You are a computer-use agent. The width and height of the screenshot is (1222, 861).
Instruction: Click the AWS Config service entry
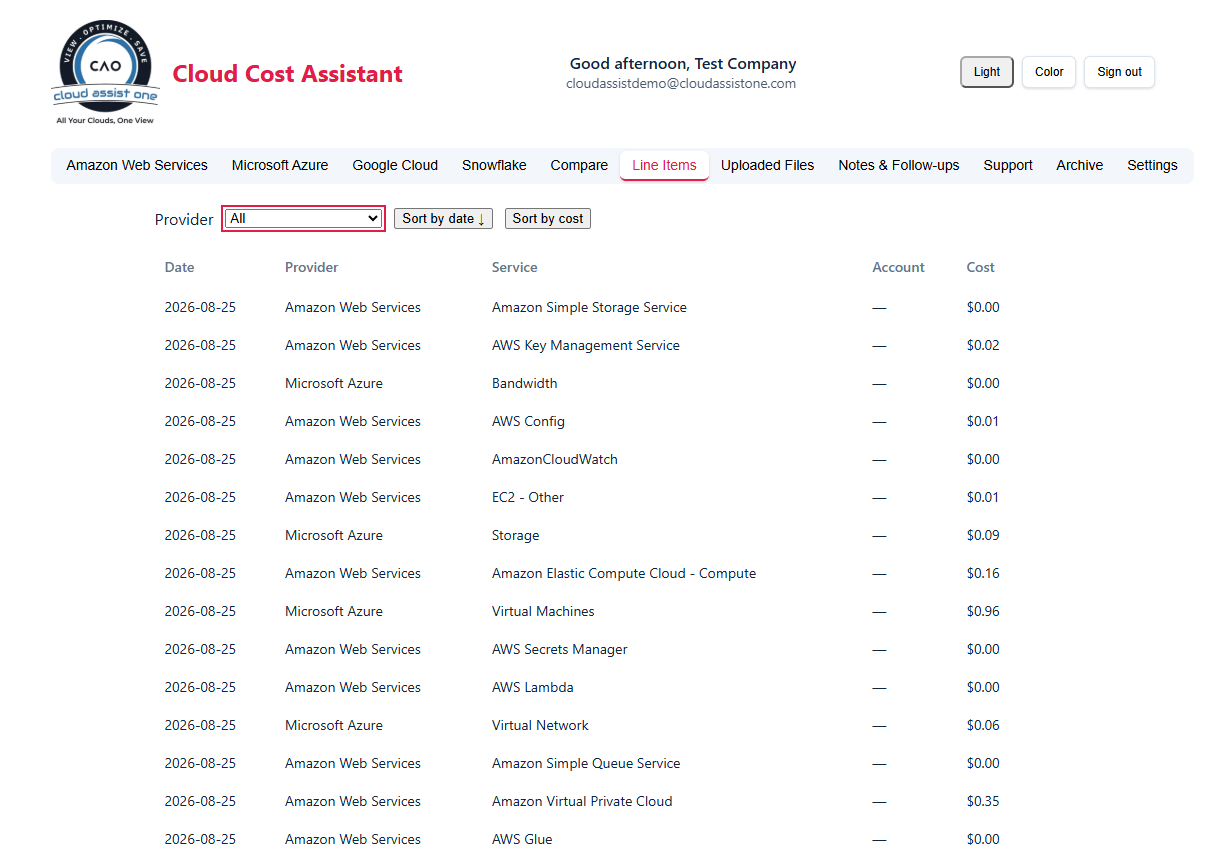click(x=528, y=421)
